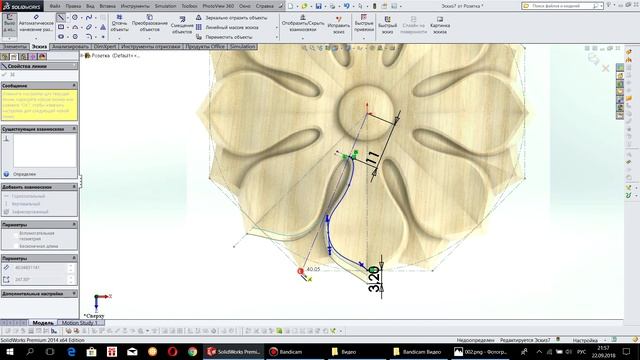This screenshot has height=360, width=640.
Task: Click the Windows Start button
Action: tap(10, 351)
